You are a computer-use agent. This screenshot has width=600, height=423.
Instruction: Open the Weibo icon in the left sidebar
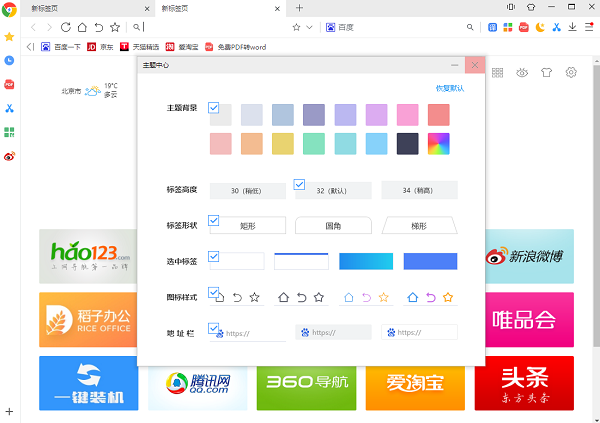[10, 156]
